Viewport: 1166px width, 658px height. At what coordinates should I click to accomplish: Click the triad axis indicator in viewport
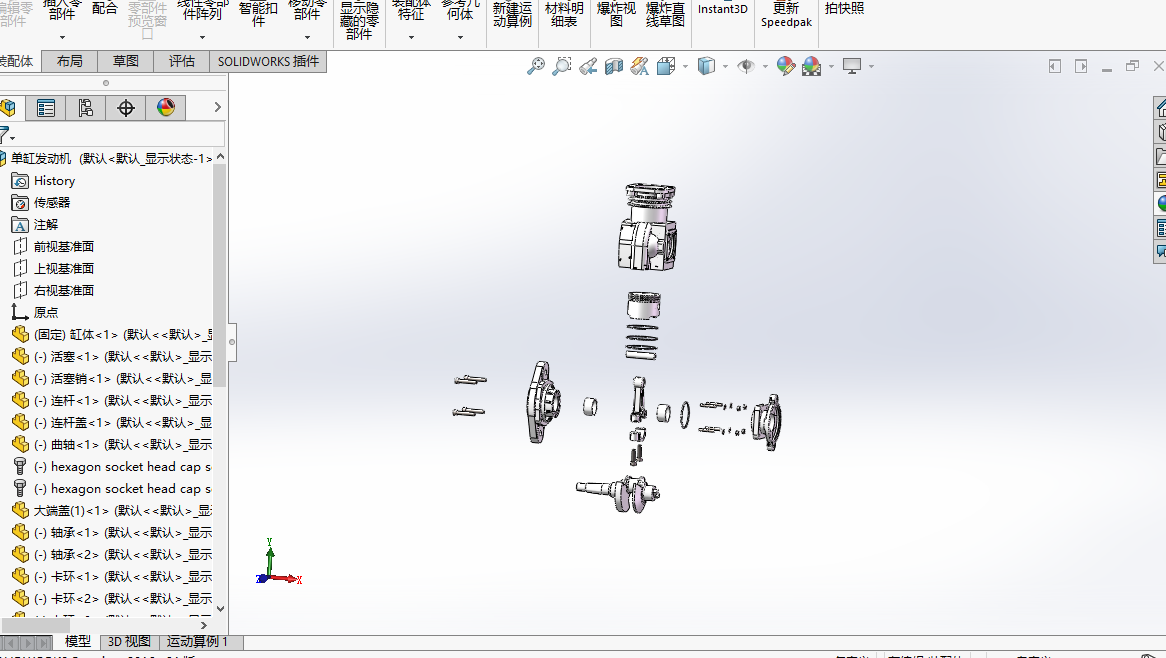[277, 562]
